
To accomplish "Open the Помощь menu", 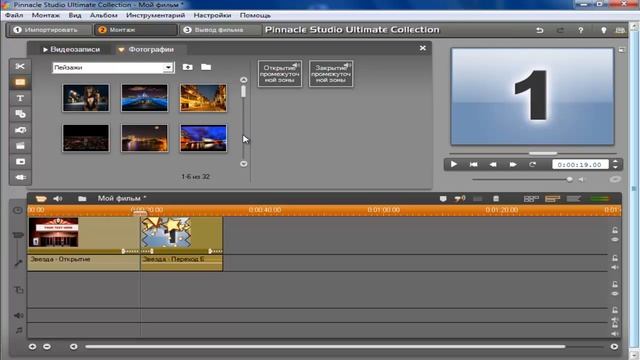I will (x=255, y=15).
